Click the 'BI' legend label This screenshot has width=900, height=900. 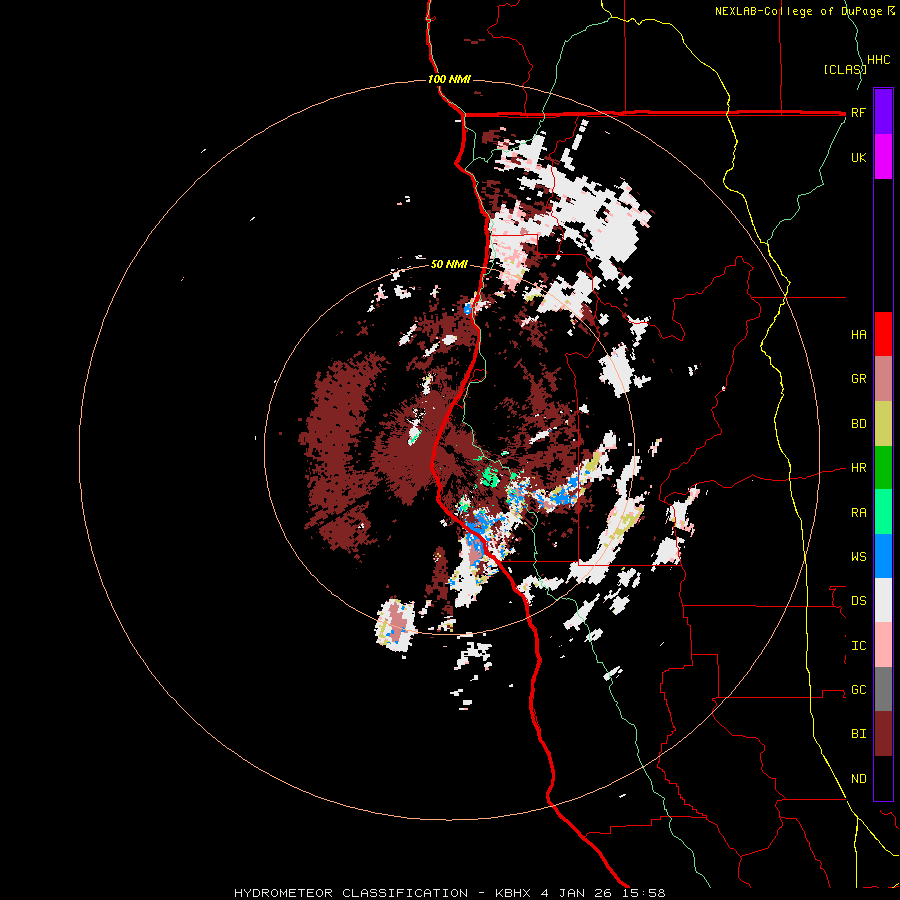[858, 734]
